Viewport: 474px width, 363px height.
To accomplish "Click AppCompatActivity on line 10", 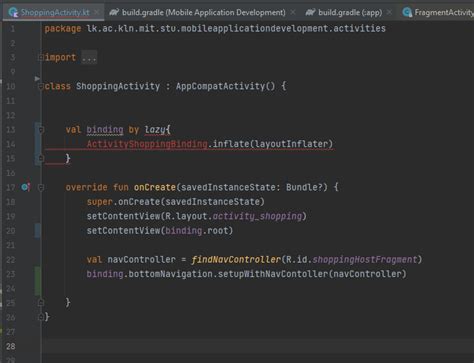I will pyautogui.click(x=220, y=86).
